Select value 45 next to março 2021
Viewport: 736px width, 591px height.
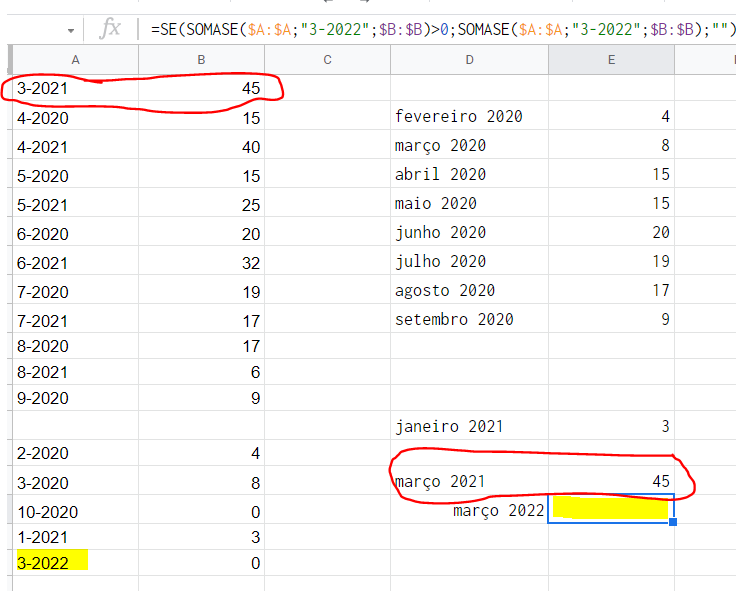coord(611,481)
